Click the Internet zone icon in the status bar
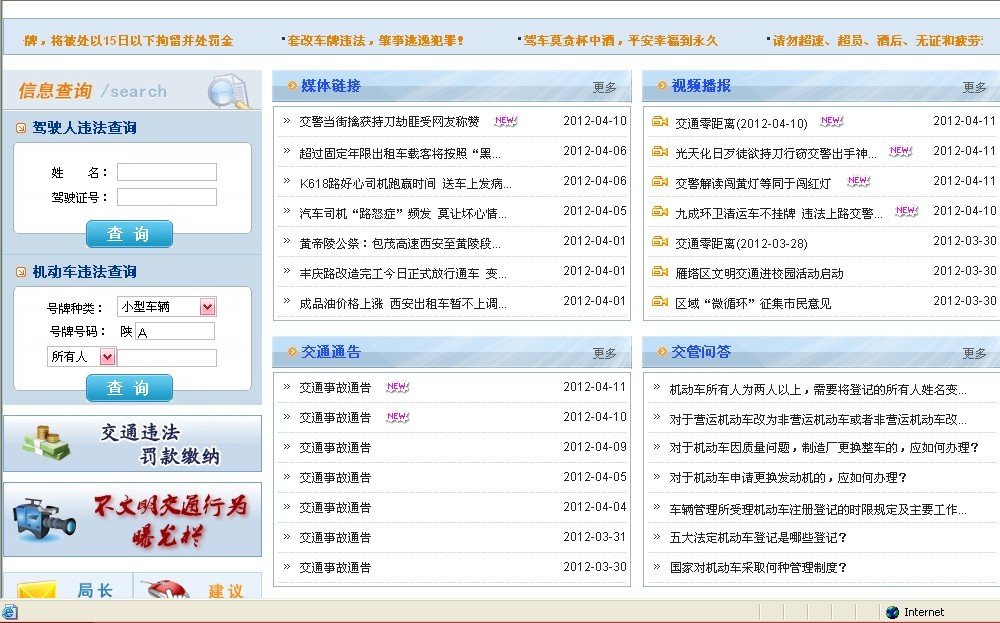1000x623 pixels. (x=891, y=612)
